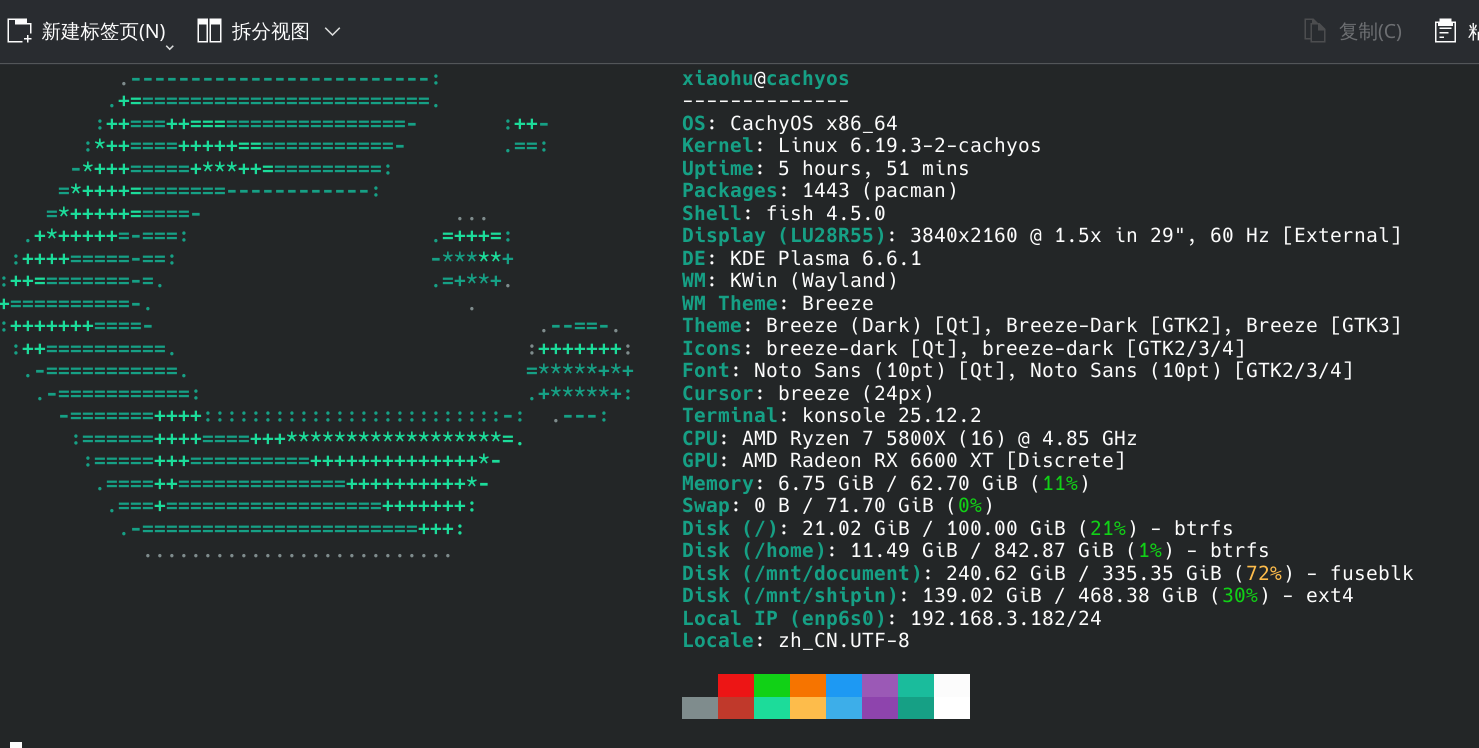1479x748 pixels.
Task: Click the orange color block
Action: 808,685
